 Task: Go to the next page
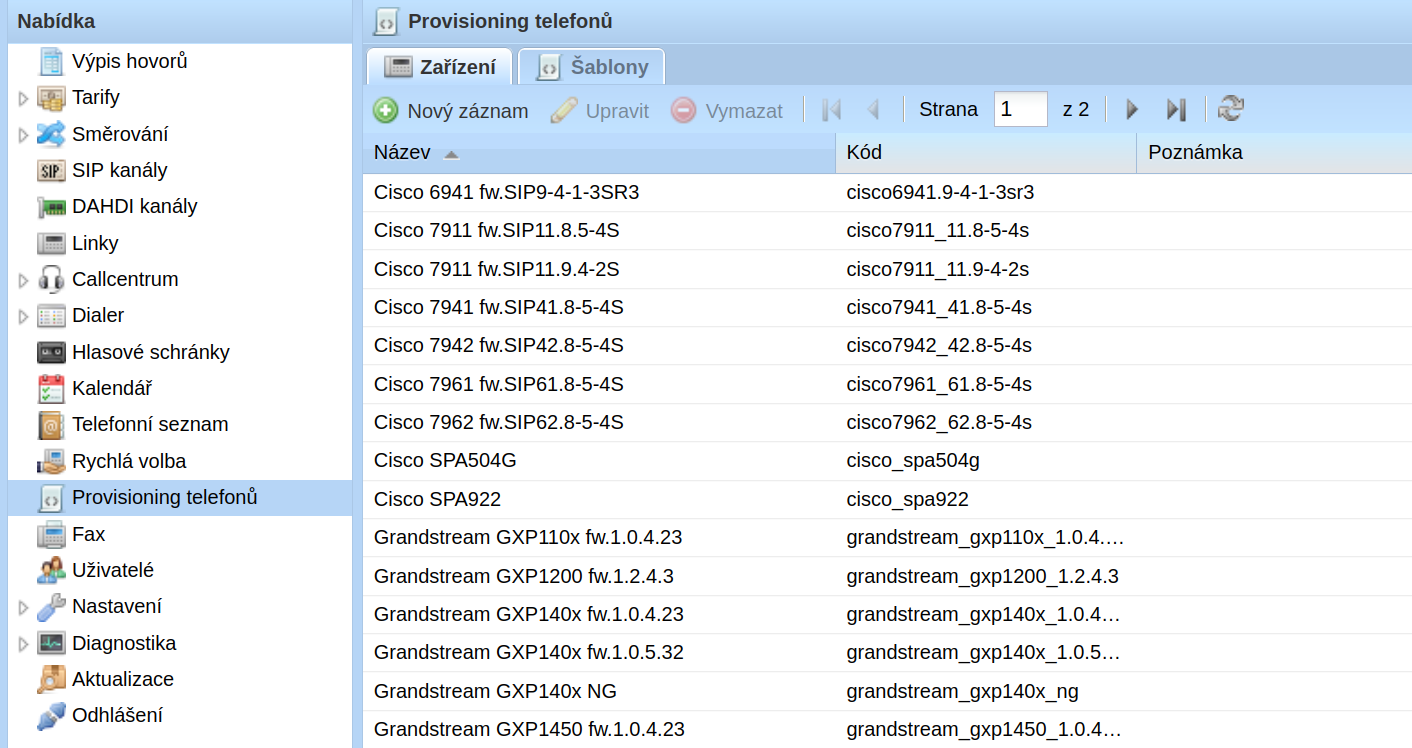[1132, 109]
